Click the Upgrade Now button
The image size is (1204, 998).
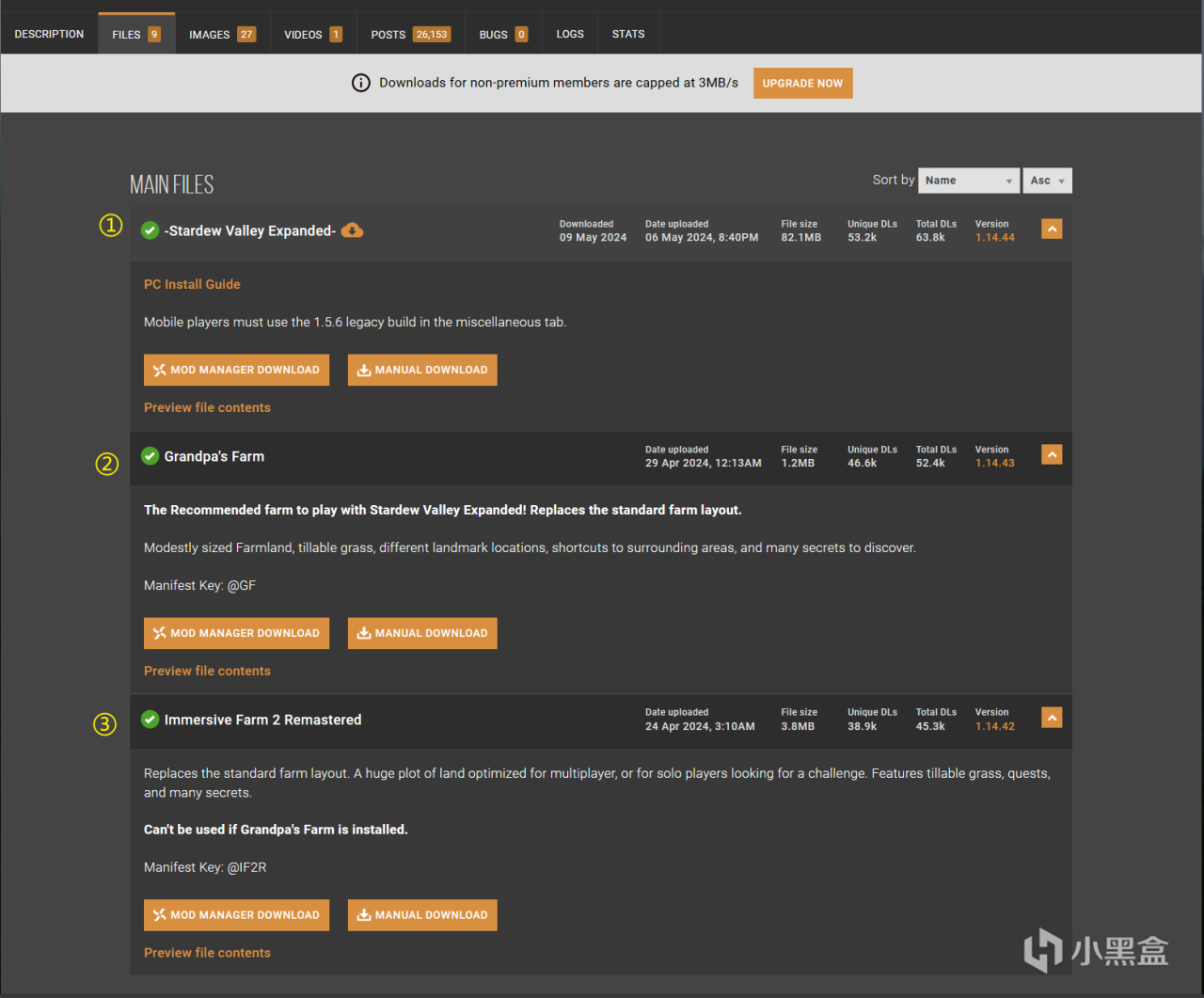pos(802,83)
